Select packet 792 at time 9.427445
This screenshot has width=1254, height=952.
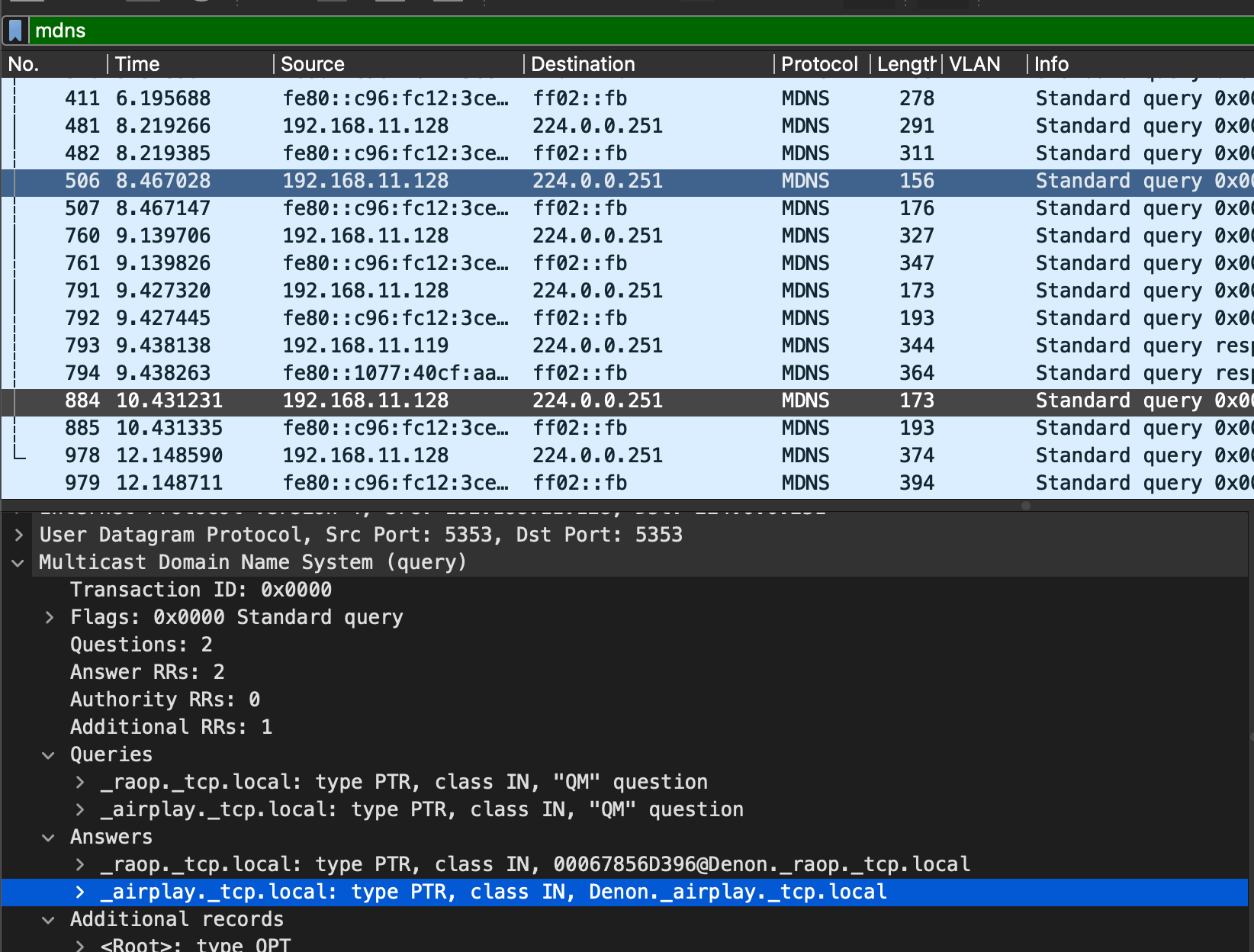point(627,318)
